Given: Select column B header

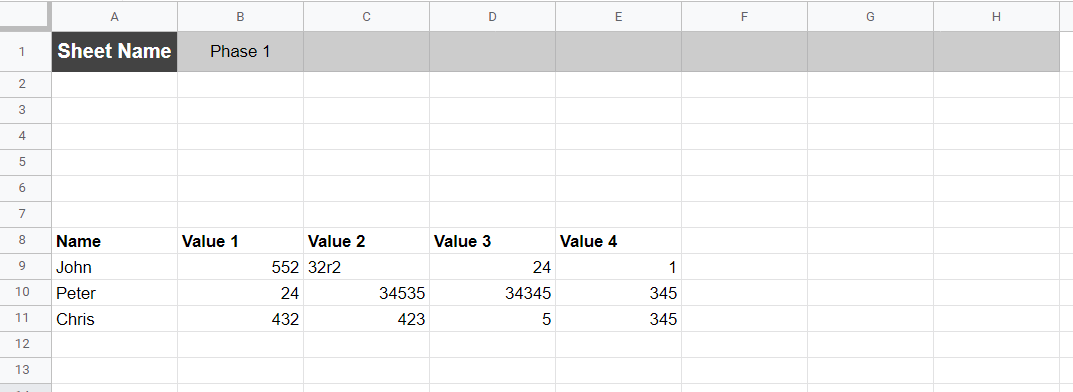Looking at the screenshot, I should coord(240,16).
